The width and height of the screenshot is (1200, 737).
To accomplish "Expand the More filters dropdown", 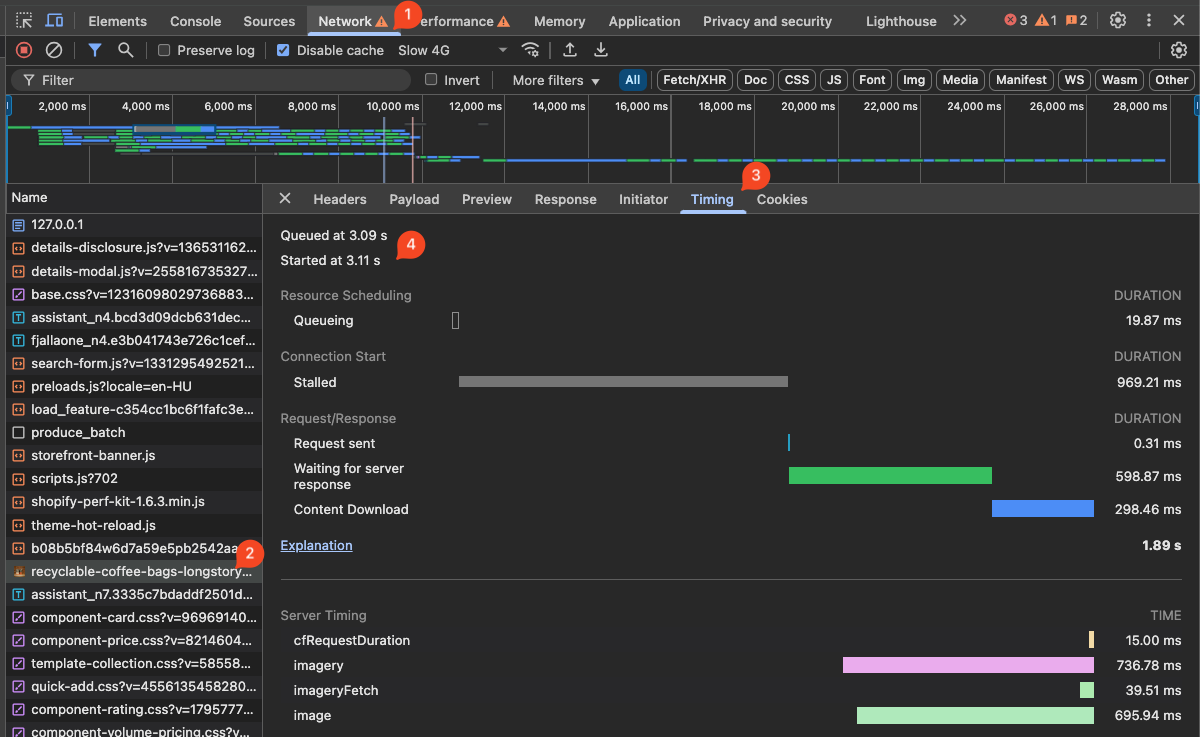I will pos(556,80).
